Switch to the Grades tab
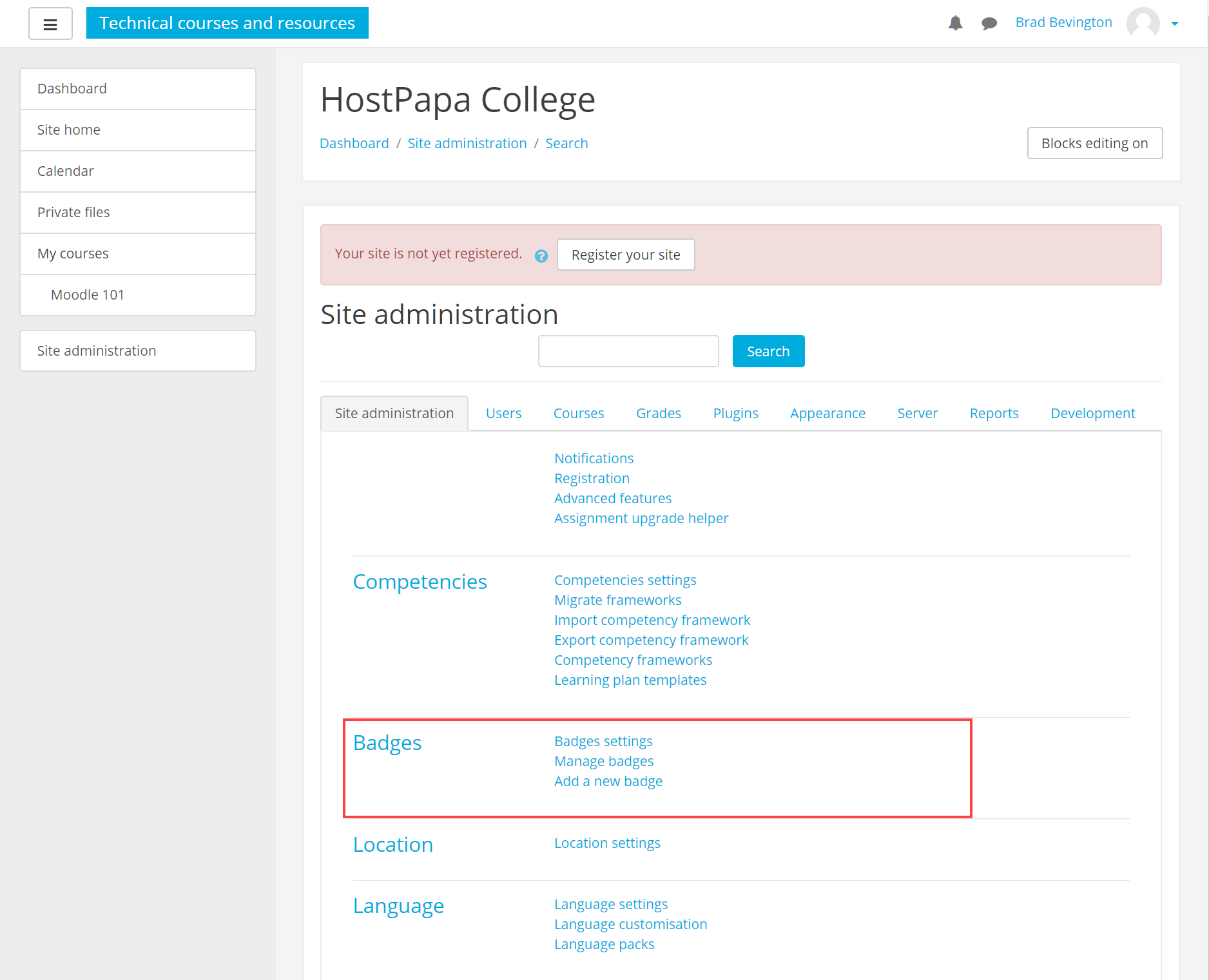The image size is (1209, 980). pyautogui.click(x=658, y=414)
